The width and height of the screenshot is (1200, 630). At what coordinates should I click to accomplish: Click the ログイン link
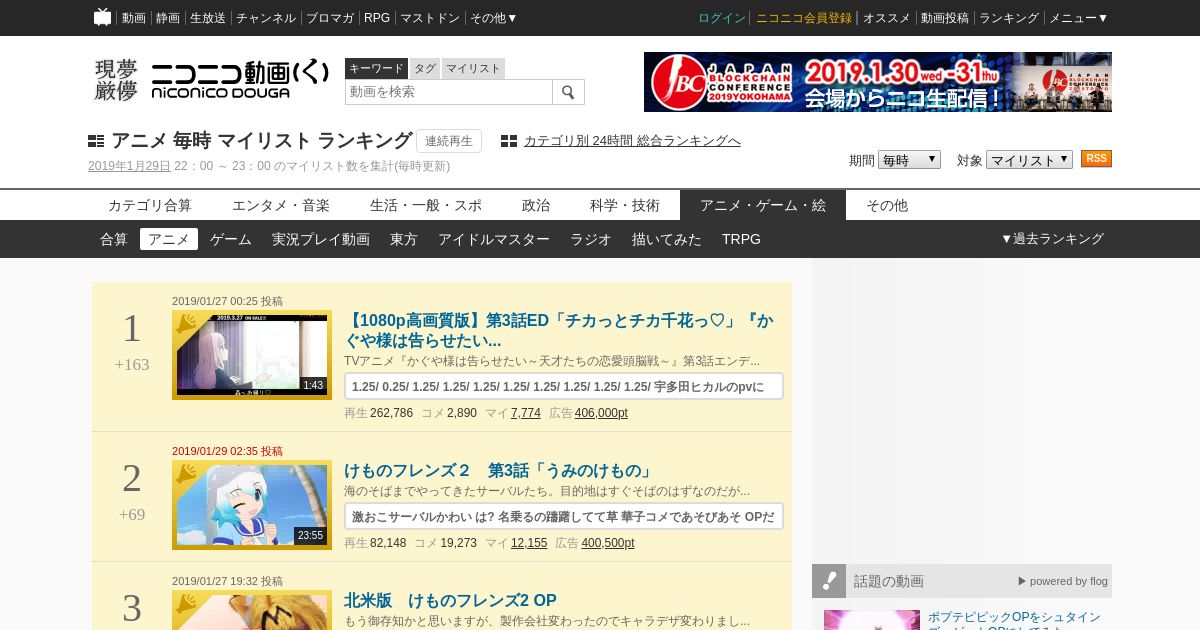click(722, 18)
